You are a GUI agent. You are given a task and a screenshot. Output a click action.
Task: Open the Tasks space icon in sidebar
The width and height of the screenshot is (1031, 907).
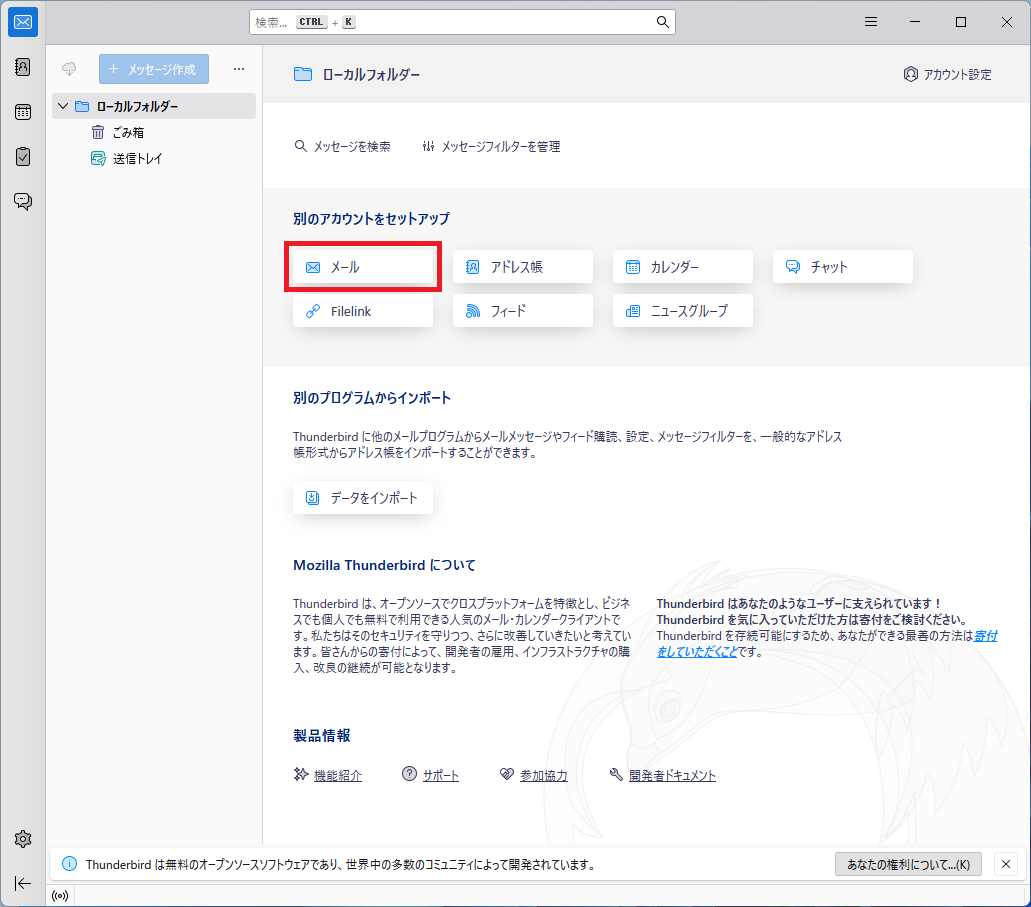[x=23, y=157]
